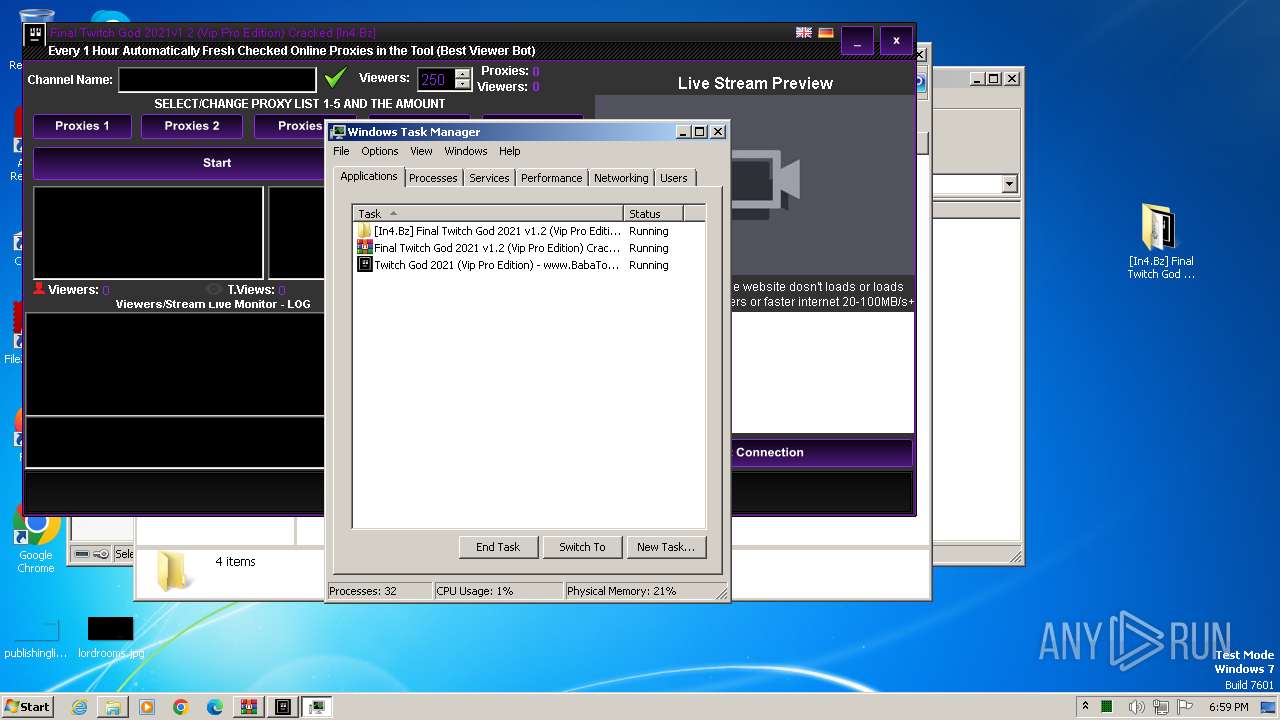Sort tasks by the Task column header

pos(489,213)
